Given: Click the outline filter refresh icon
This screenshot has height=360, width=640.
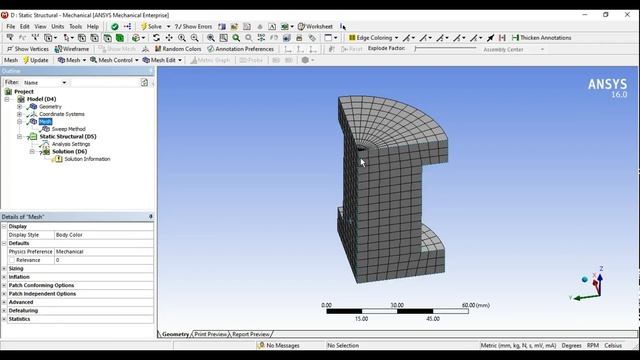Looking at the screenshot, I should pyautogui.click(x=144, y=82).
